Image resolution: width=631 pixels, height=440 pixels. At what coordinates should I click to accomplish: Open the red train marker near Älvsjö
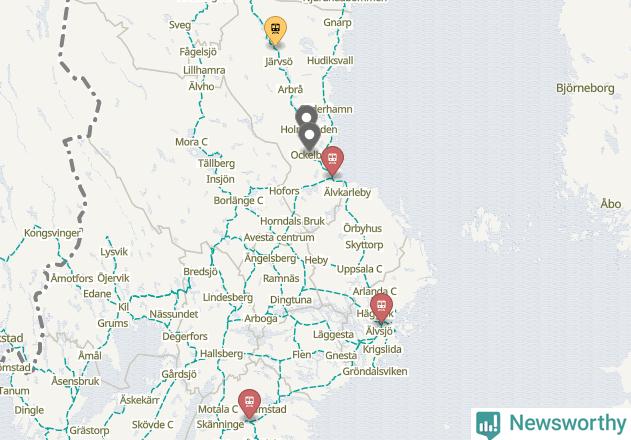(381, 308)
